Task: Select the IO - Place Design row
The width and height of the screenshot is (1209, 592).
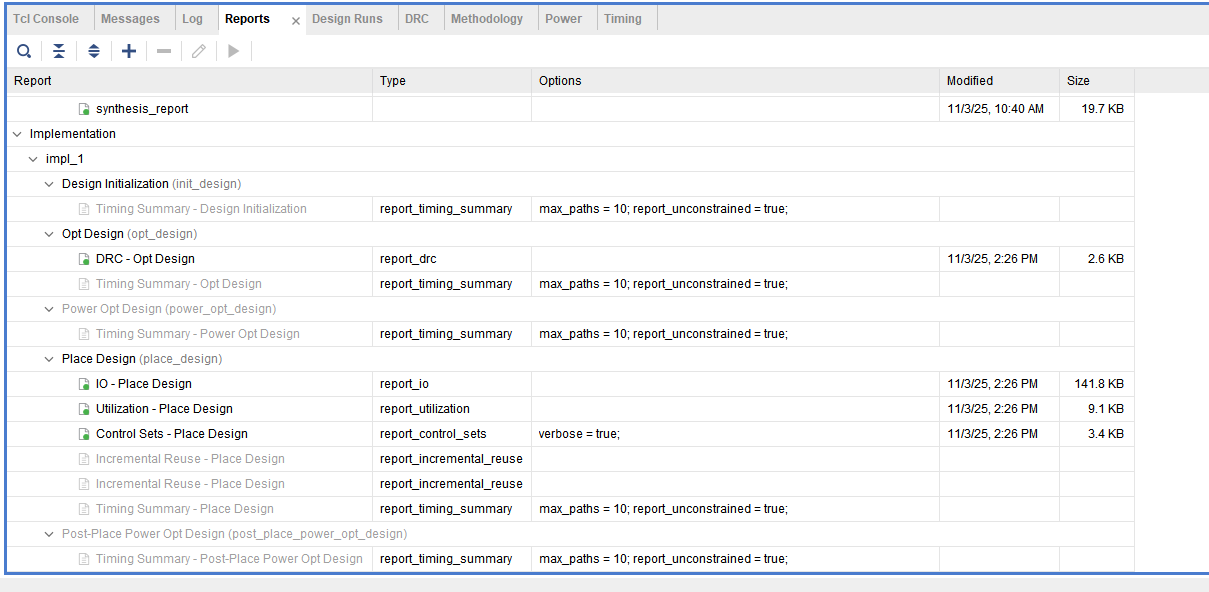Action: click(570, 384)
